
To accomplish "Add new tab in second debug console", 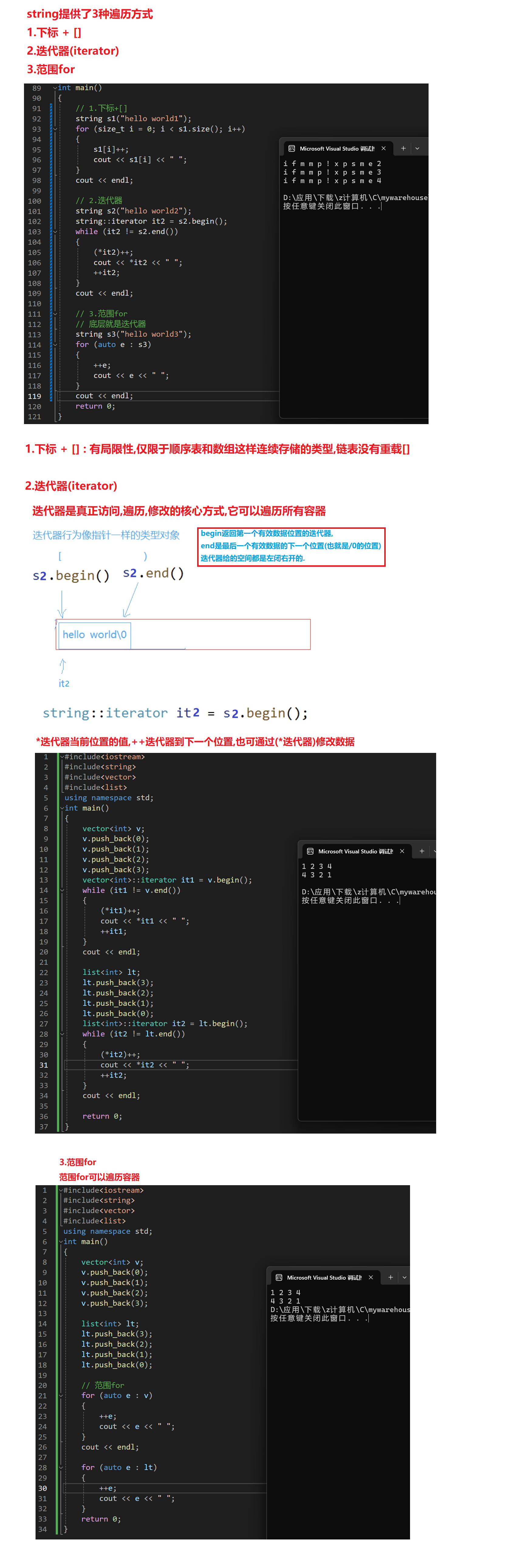I will [x=422, y=851].
